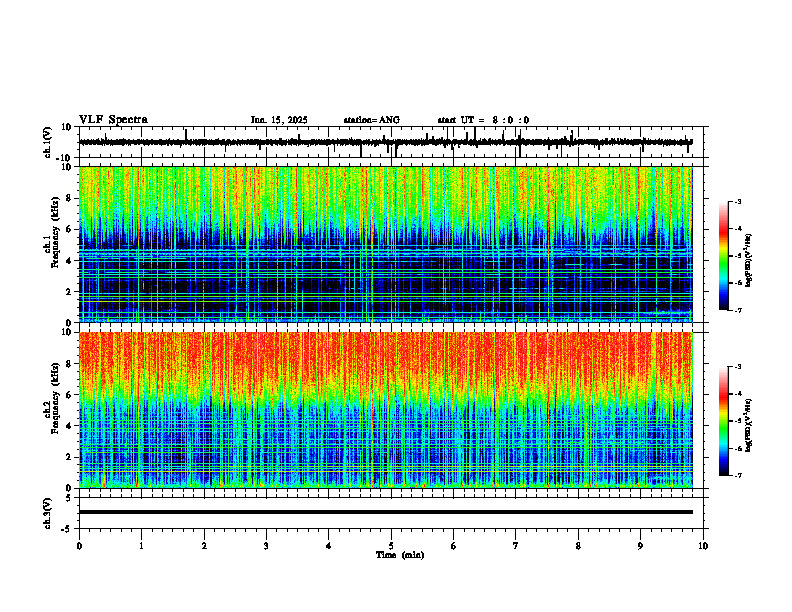Click the ch.2 colorbar log(PSD) label
Screen dimensions: 792x612
749,425
